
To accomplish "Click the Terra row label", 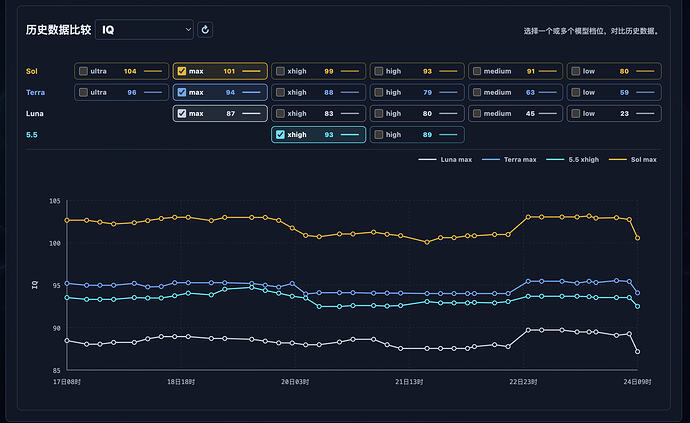I will point(35,92).
